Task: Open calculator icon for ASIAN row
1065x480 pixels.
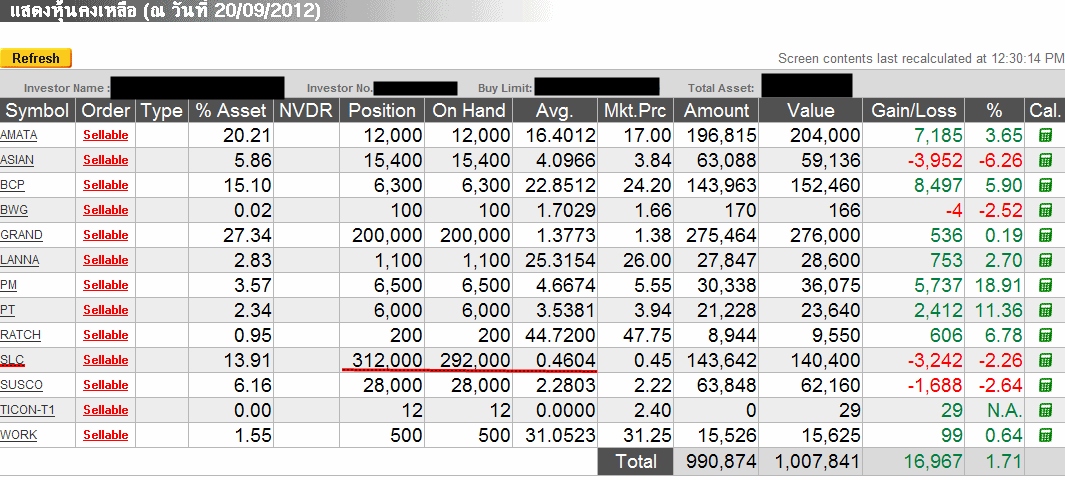Action: tap(1045, 160)
